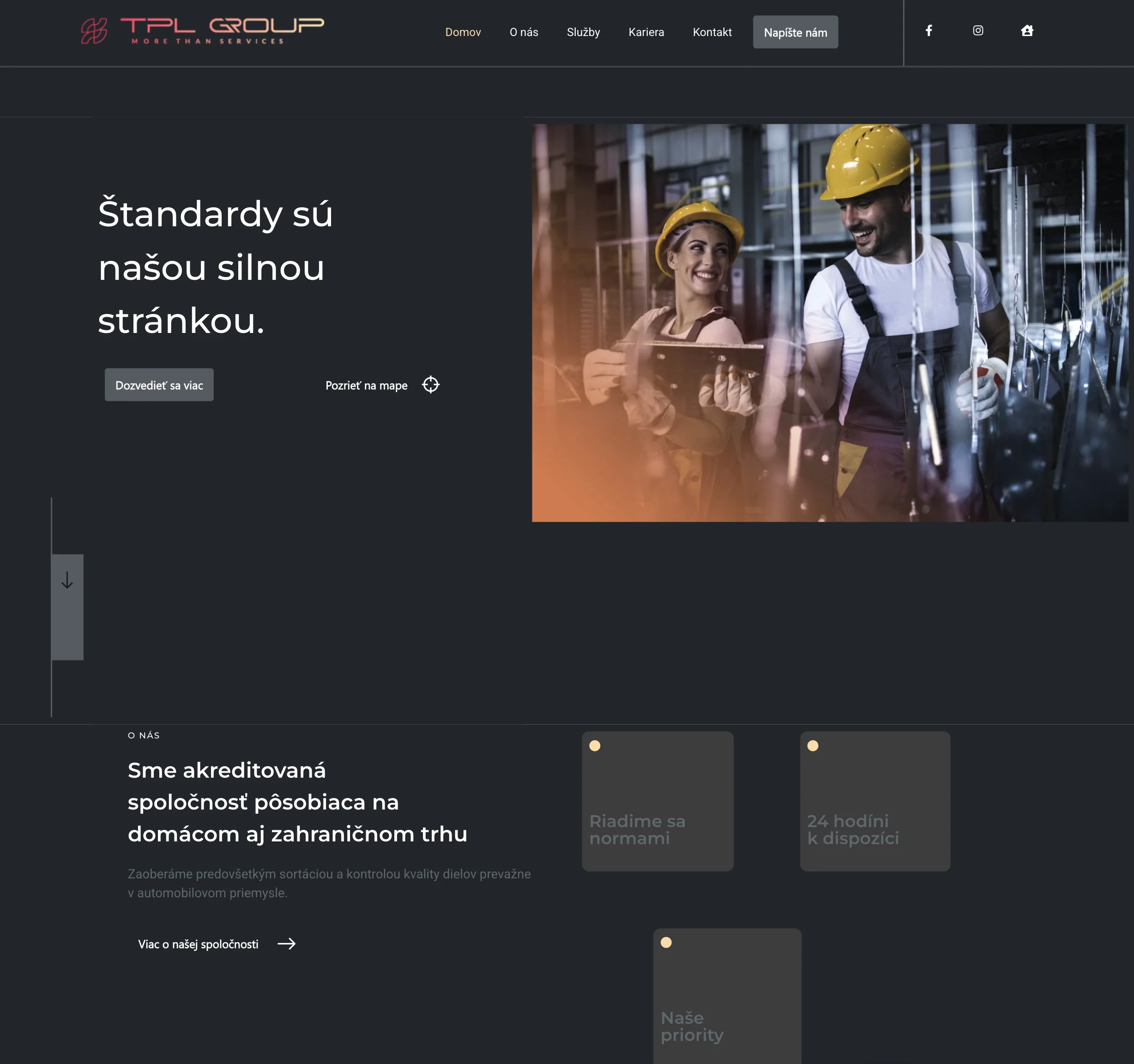The image size is (1134, 1064).
Task: Select O nás in the navigation
Action: coord(524,32)
